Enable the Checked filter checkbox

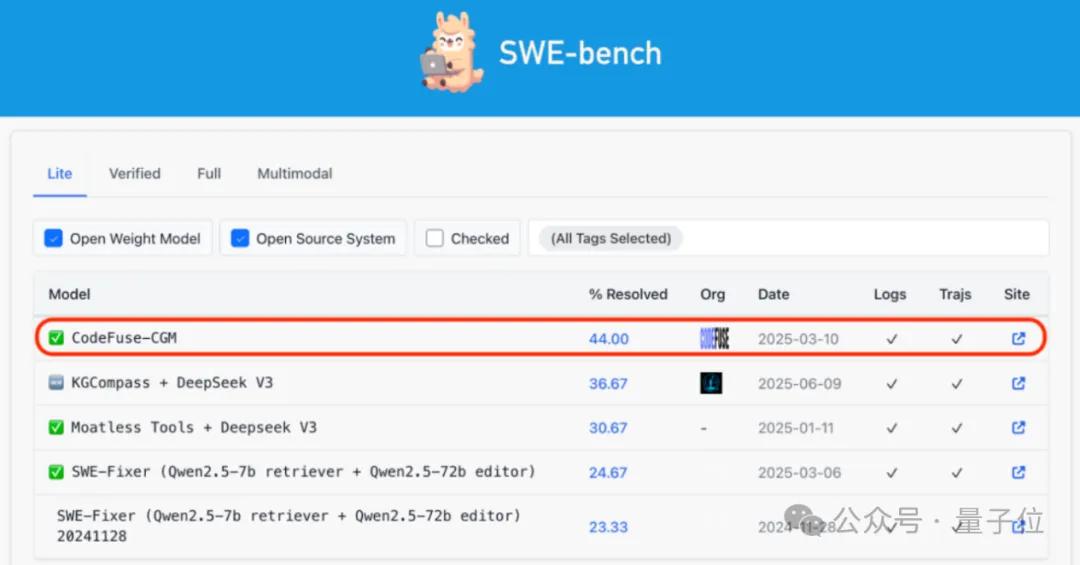point(435,239)
